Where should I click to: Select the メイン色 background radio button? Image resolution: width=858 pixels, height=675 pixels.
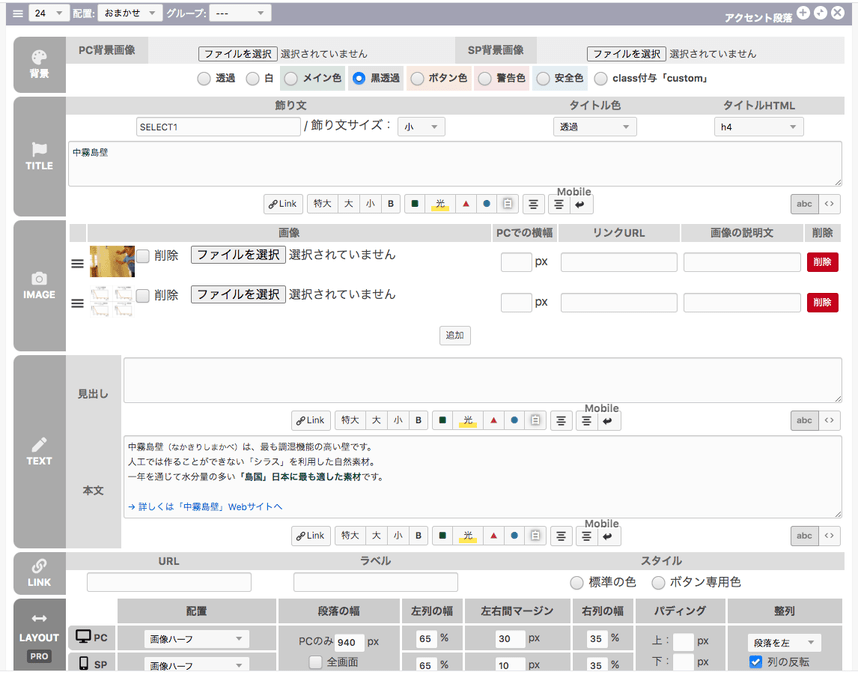pyautogui.click(x=290, y=78)
